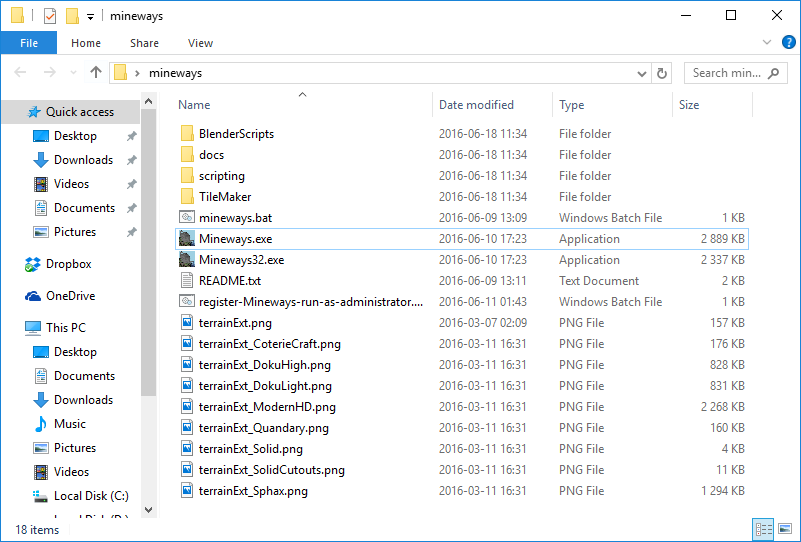
Task: Click the mineways.bat batch file icon
Action: (x=187, y=218)
